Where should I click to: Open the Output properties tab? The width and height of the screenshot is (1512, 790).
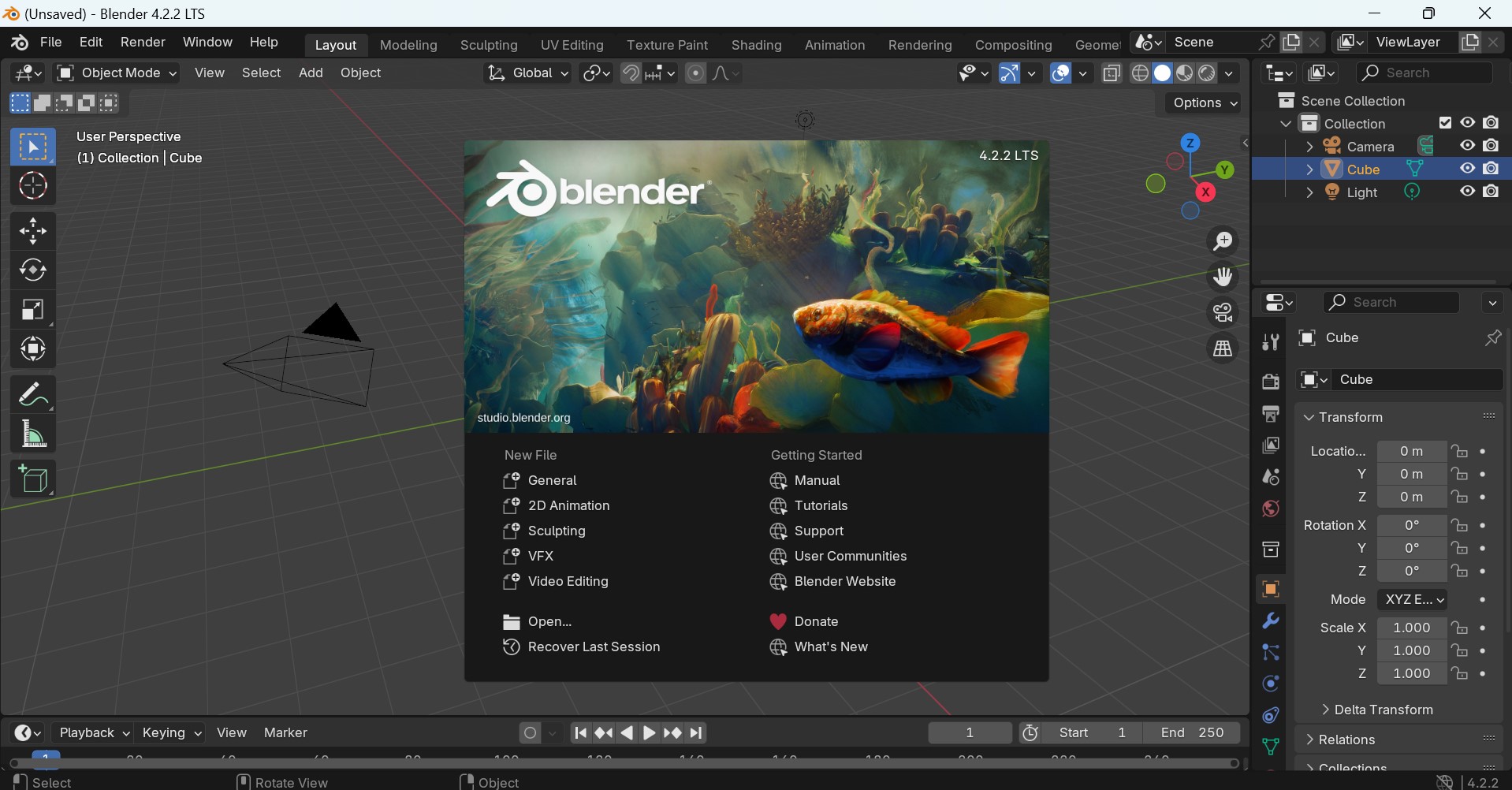[x=1271, y=415]
